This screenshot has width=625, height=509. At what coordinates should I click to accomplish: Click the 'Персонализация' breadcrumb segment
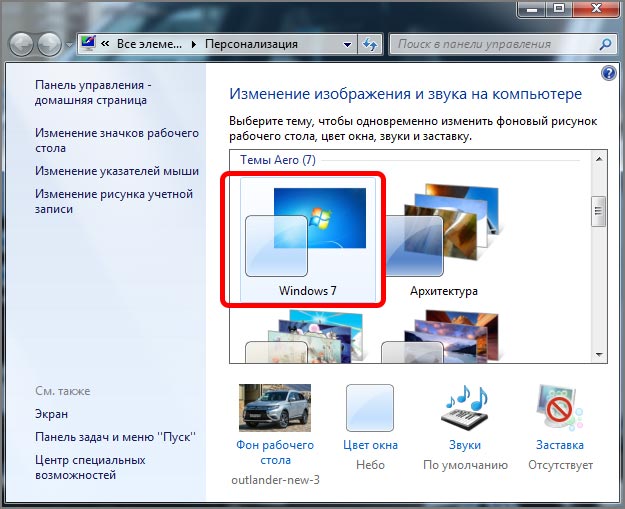click(252, 44)
